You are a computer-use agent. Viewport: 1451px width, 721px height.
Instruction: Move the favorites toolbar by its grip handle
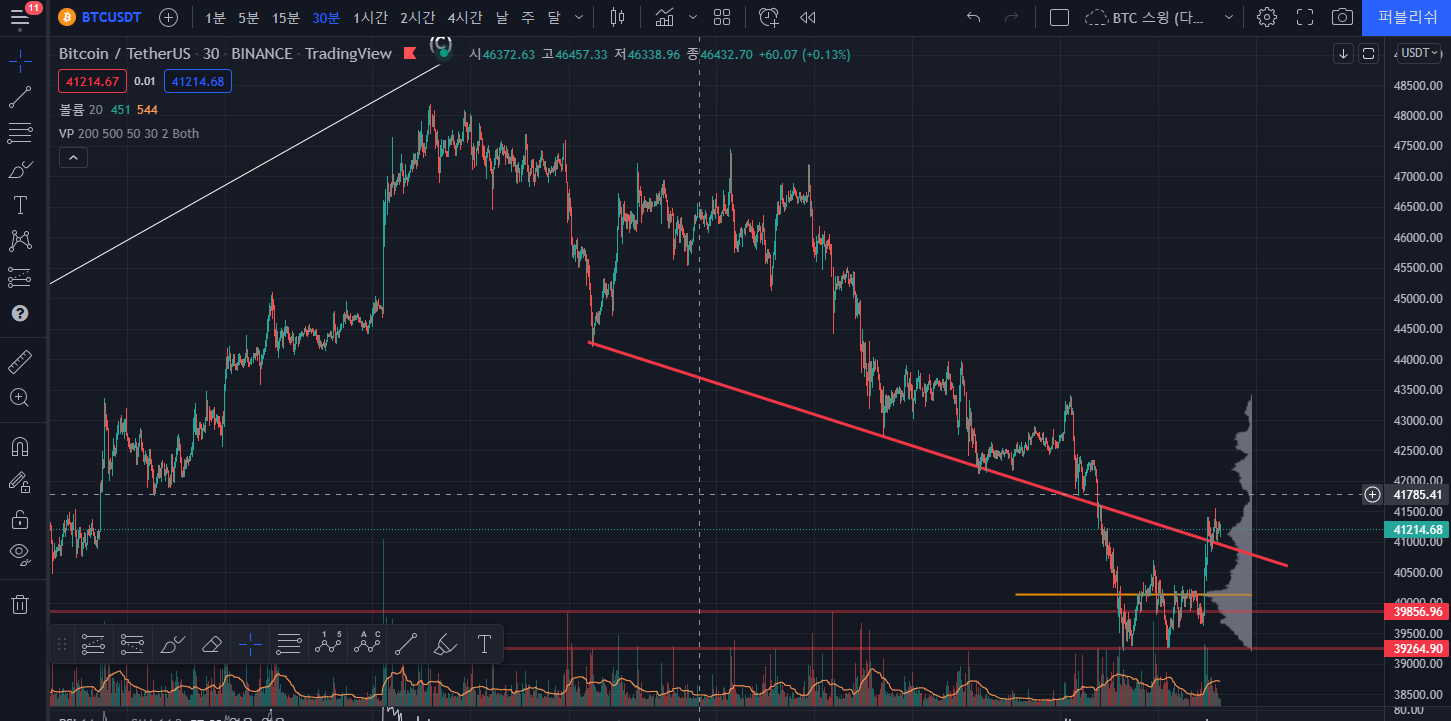coord(62,645)
